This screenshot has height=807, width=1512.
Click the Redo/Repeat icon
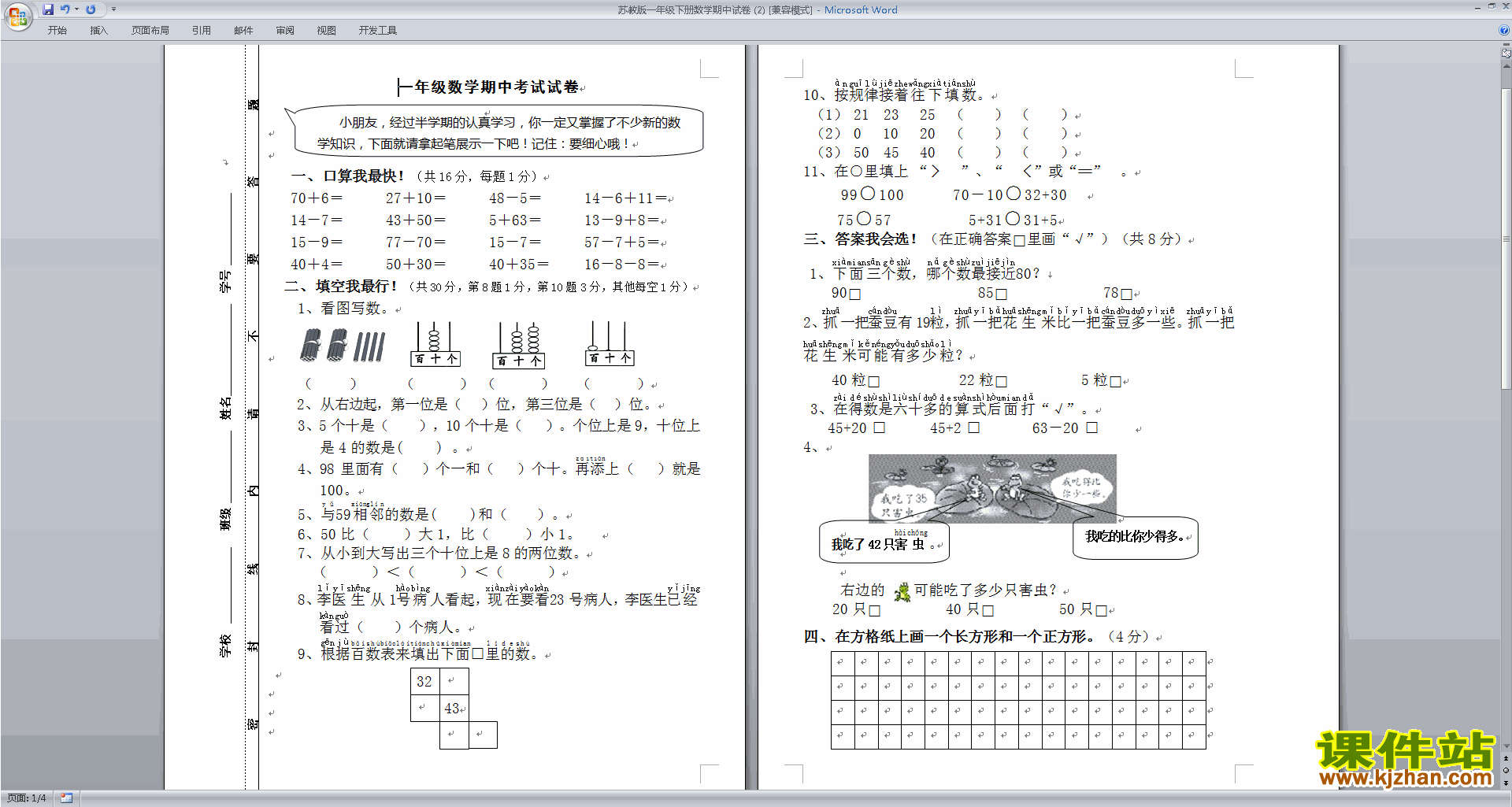[x=91, y=9]
